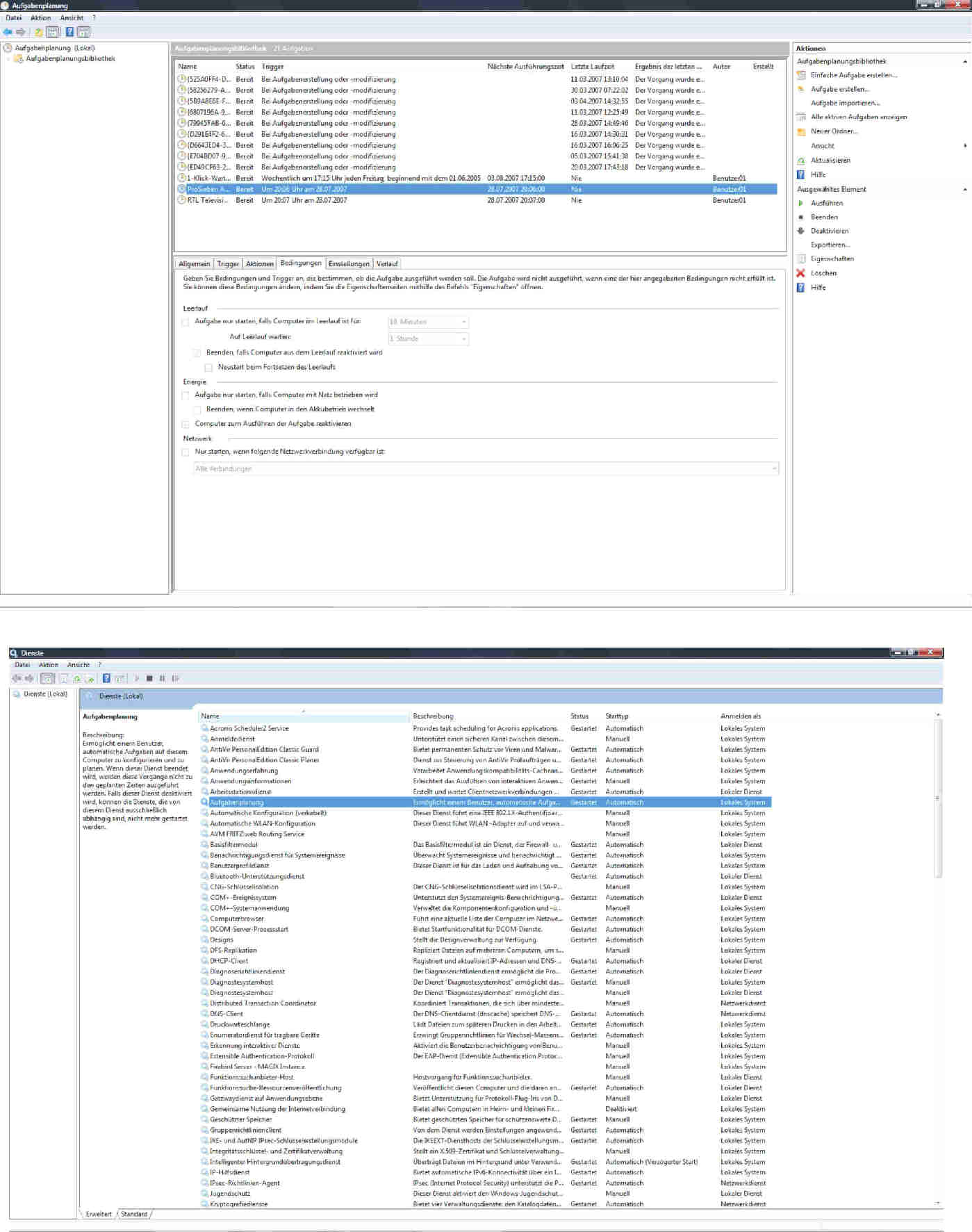This screenshot has width=972, height=1232.
Task: Switch to the Allgemein tab
Action: click(x=194, y=264)
